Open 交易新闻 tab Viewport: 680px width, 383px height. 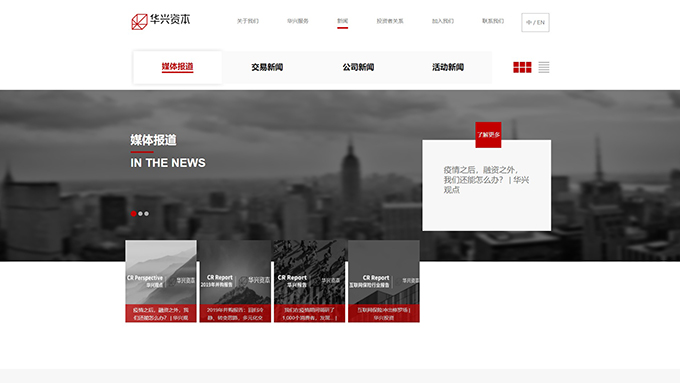[x=267, y=67]
